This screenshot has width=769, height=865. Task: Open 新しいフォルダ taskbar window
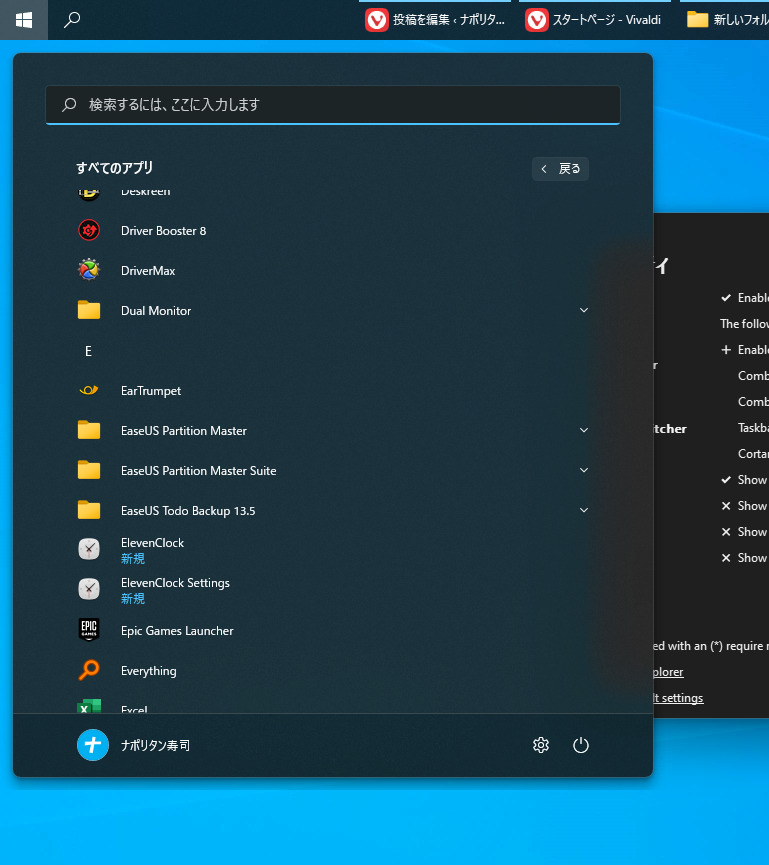tap(725, 20)
